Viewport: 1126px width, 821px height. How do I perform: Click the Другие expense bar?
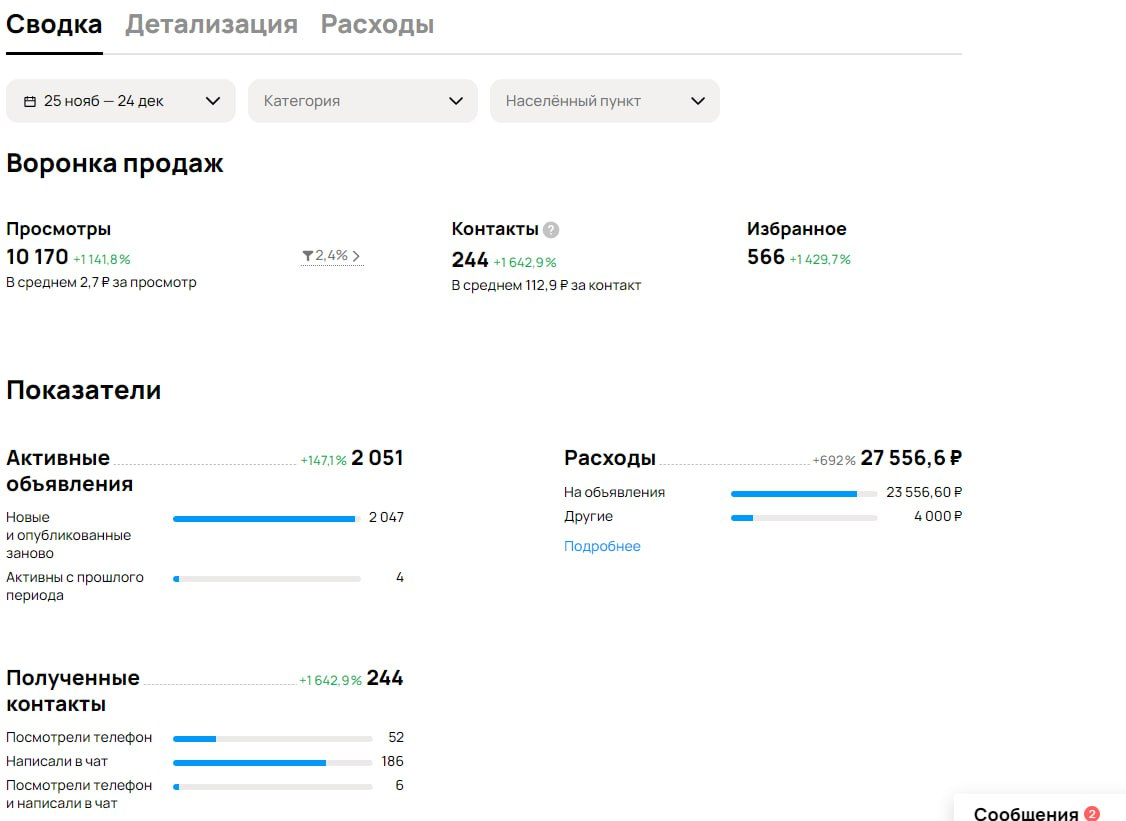[x=804, y=518]
